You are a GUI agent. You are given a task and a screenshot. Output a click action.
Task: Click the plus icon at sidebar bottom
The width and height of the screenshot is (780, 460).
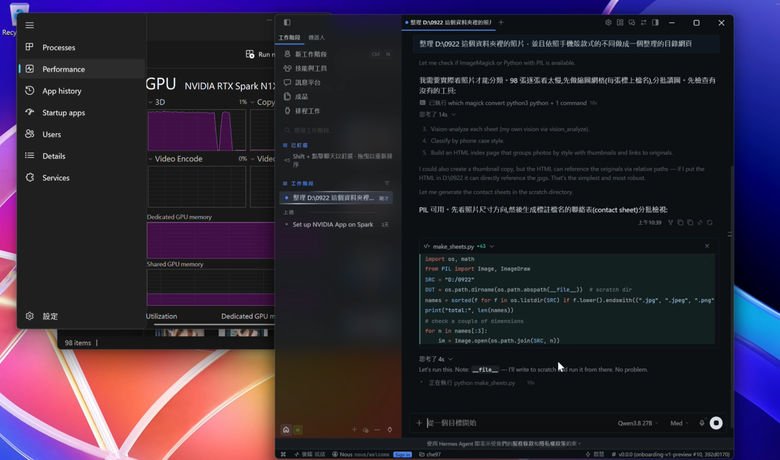(354, 430)
